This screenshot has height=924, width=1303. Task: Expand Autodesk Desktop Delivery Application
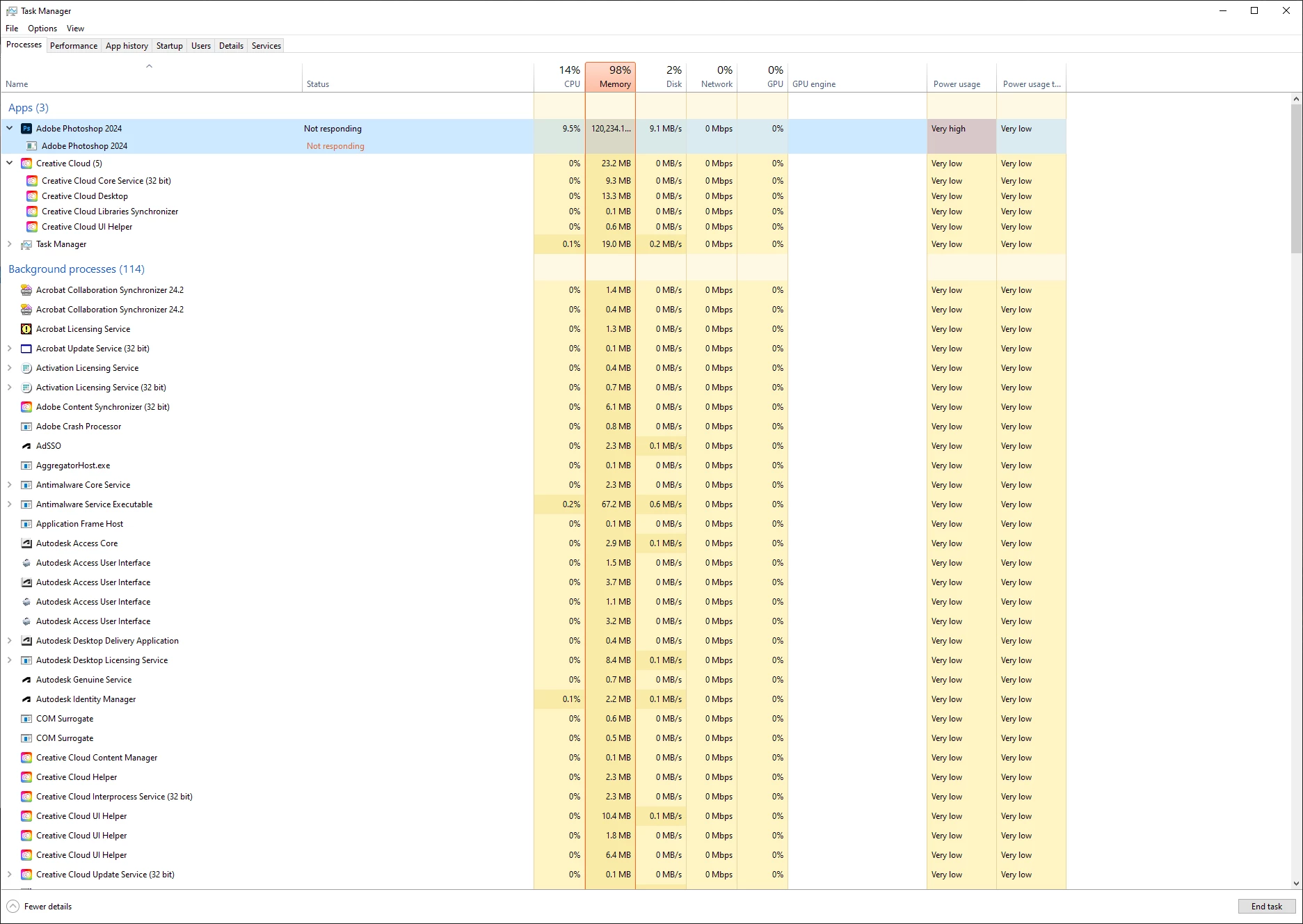click(x=10, y=641)
